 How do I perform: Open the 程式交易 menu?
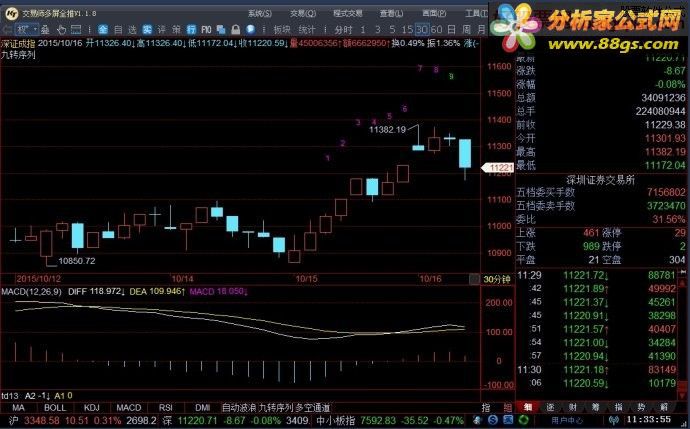[x=348, y=13]
